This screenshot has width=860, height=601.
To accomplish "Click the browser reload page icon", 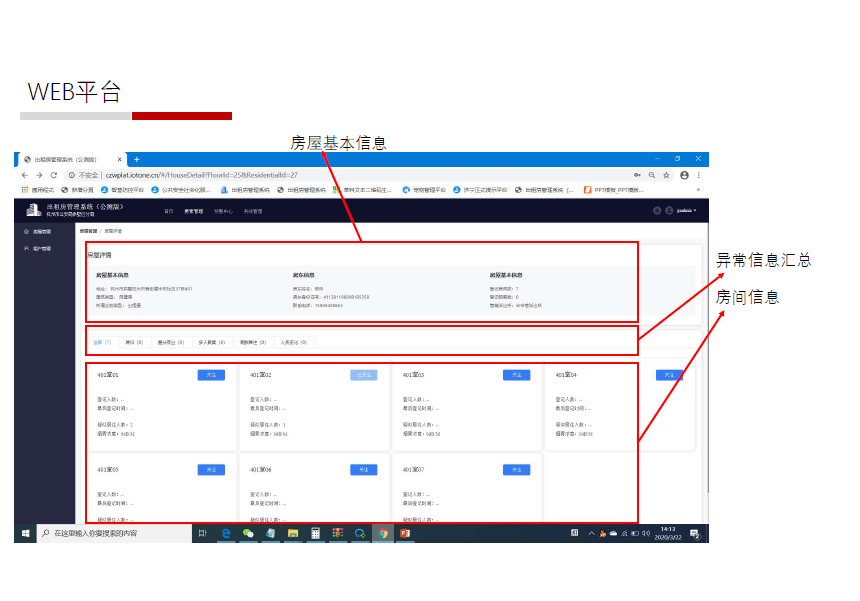I will coord(54,174).
